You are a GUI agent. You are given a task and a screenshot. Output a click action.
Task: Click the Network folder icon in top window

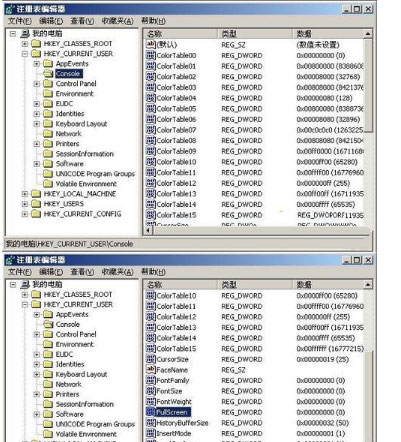click(x=48, y=134)
